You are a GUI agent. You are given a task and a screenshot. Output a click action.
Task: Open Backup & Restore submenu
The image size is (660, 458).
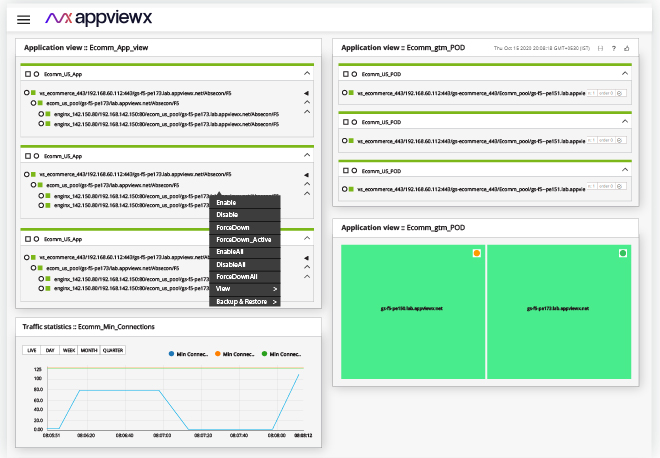245,301
